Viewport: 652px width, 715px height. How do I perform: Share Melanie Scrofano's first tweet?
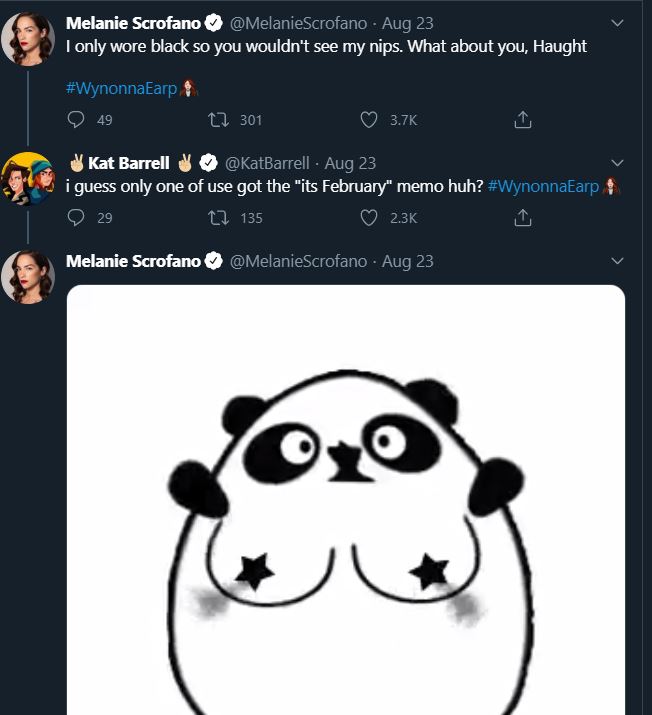(x=521, y=120)
